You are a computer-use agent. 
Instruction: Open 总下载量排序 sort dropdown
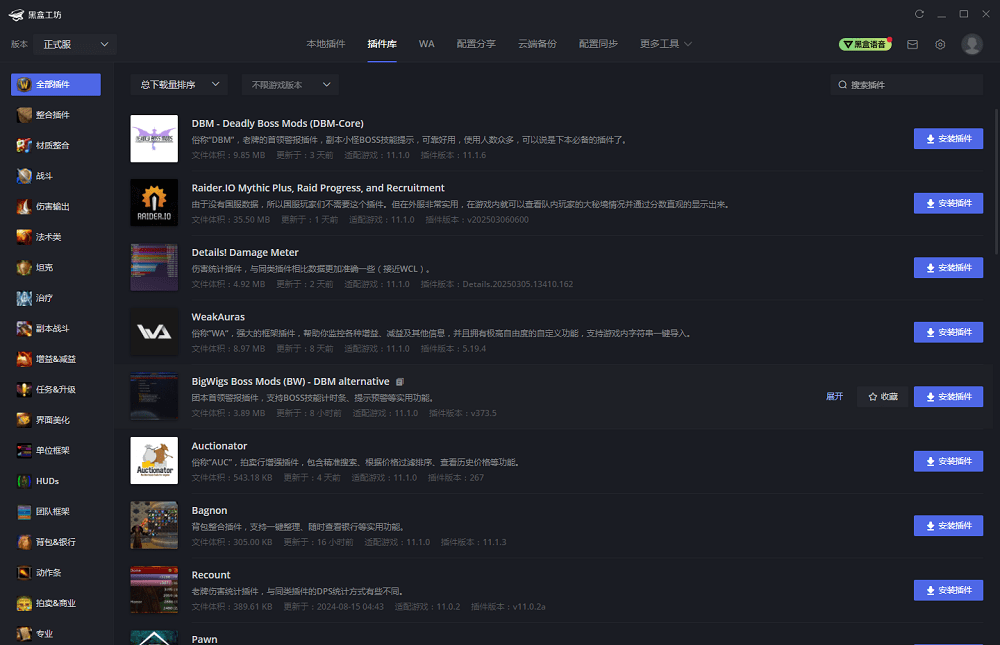click(x=179, y=85)
